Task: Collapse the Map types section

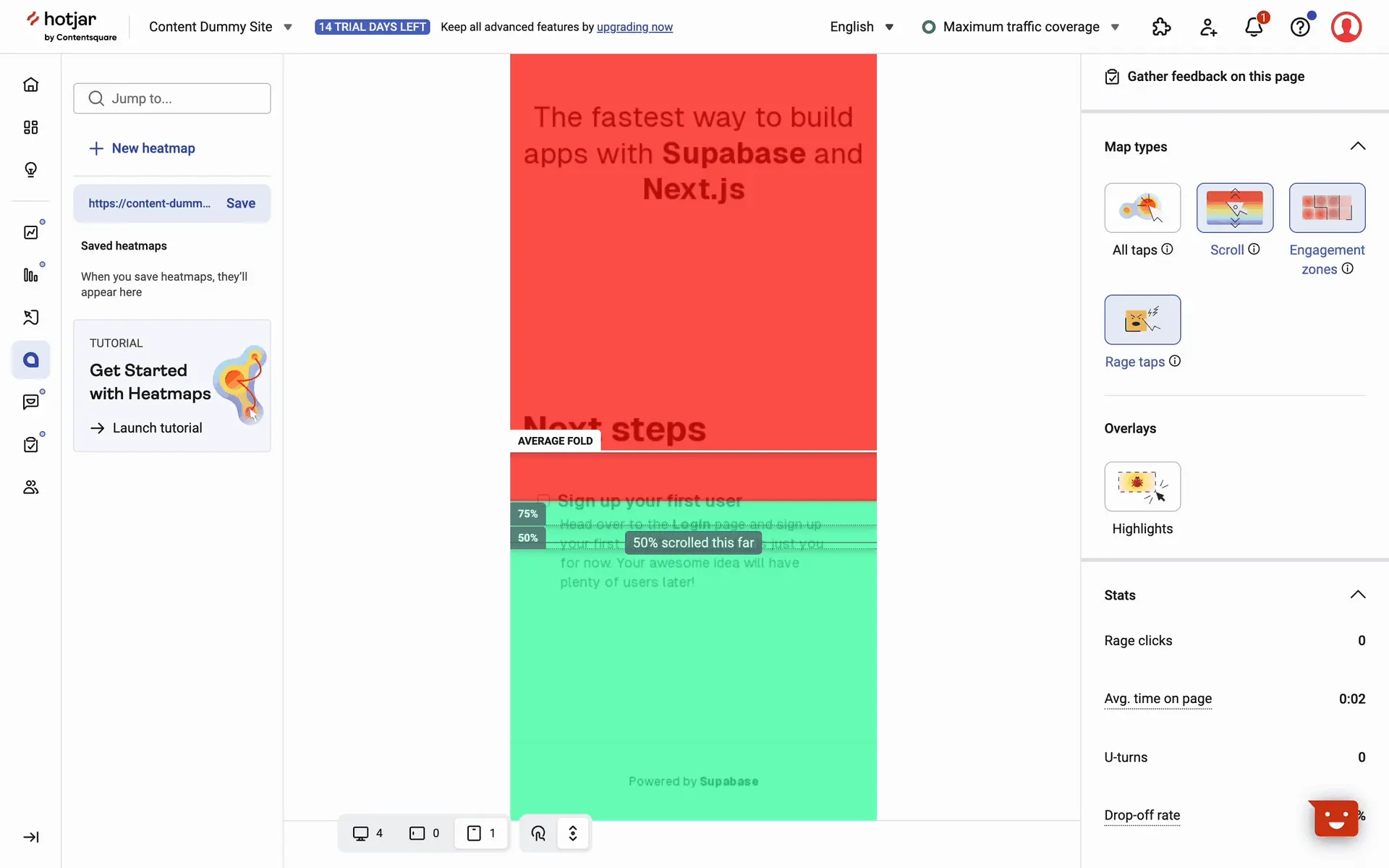Action: (1357, 147)
